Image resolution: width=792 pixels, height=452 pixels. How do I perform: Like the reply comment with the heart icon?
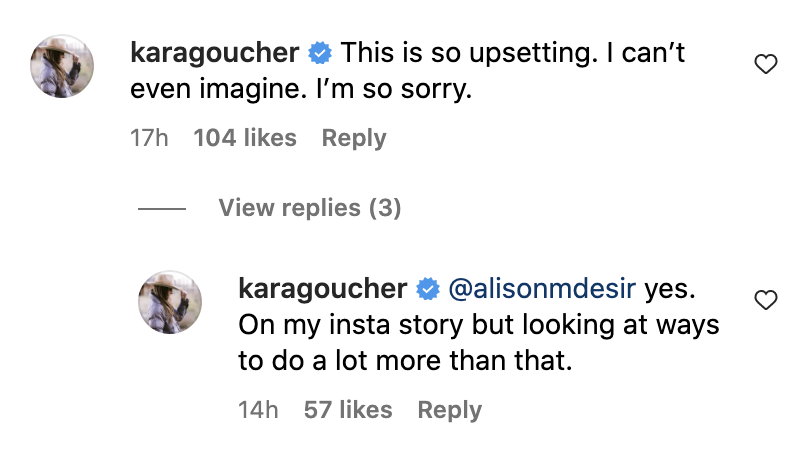[765, 300]
